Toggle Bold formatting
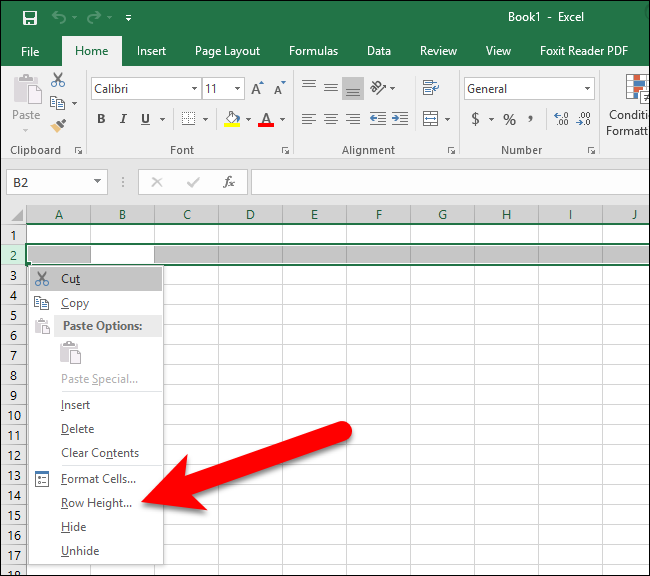 101,119
